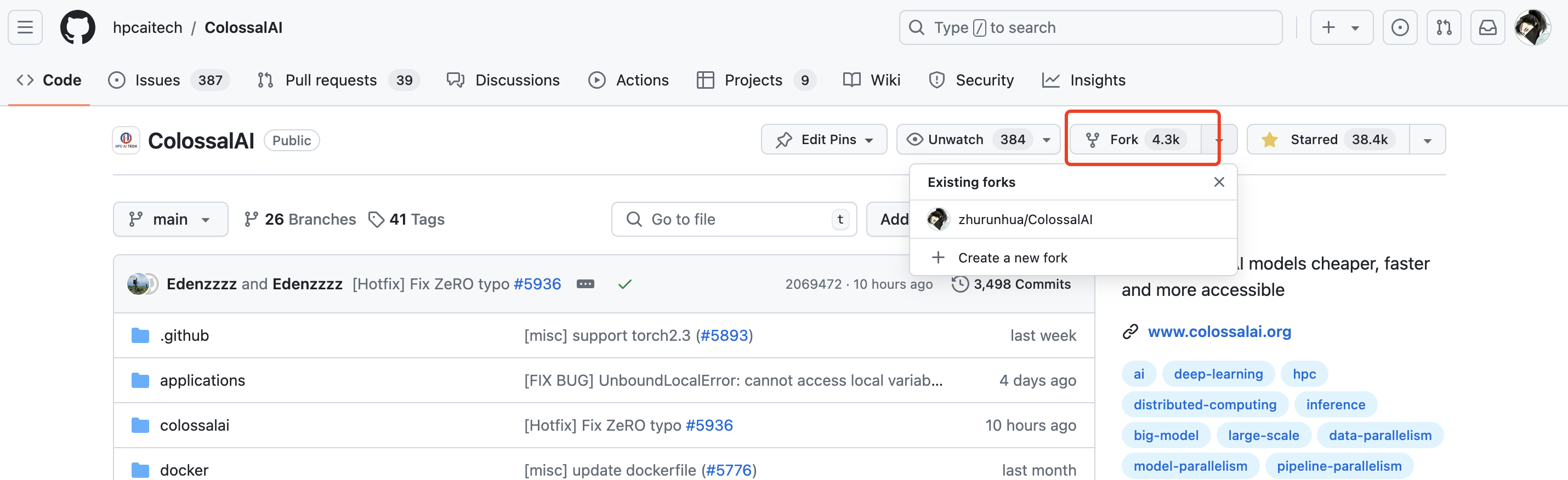The width and height of the screenshot is (1568, 480).
Task: Select Create a new fork
Action: click(1073, 258)
